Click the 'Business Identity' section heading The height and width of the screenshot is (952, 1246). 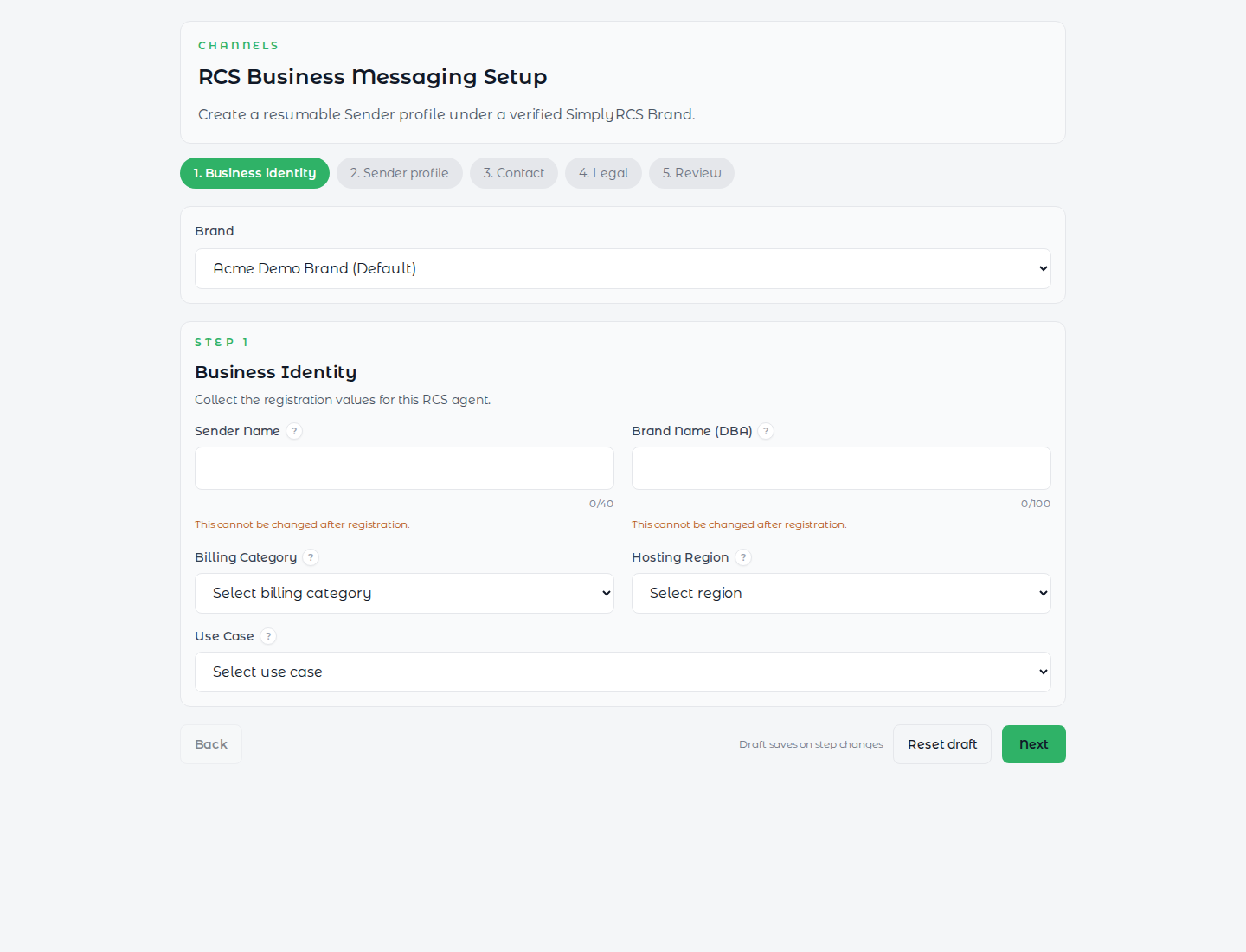(x=276, y=372)
